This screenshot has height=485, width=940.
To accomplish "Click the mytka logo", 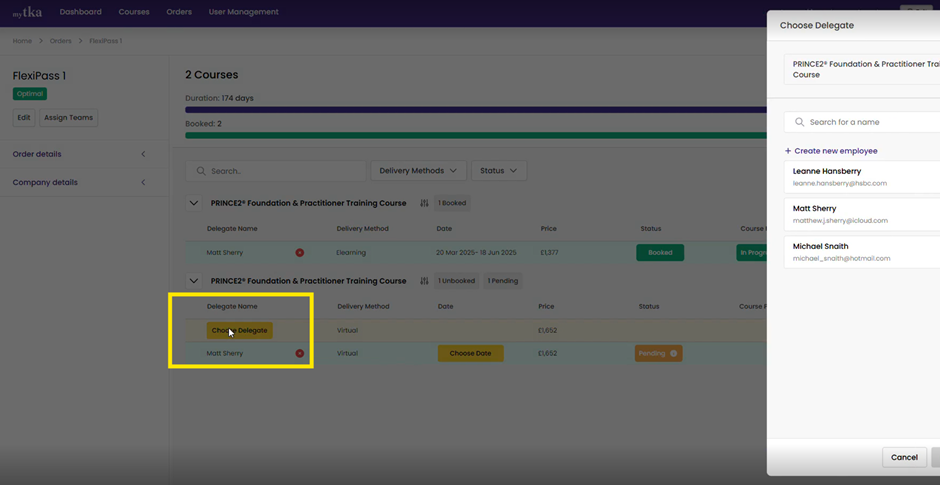I will pos(27,12).
